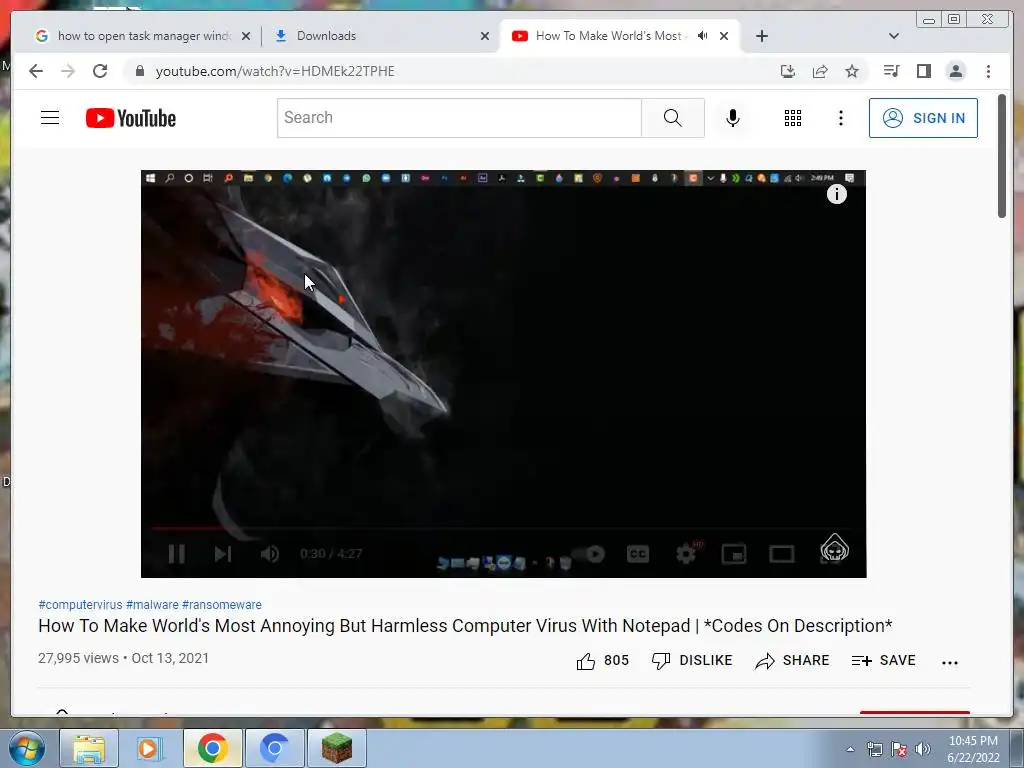
Task: View site information padlock icon
Action: pyautogui.click(x=139, y=71)
